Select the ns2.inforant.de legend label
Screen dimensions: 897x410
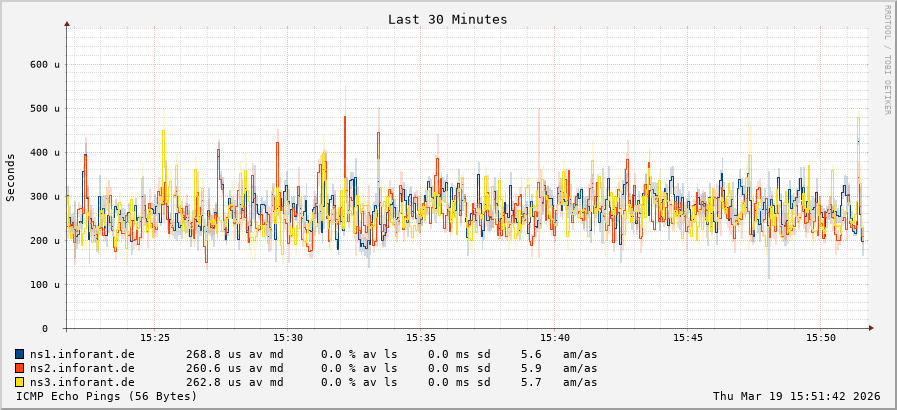82,368
